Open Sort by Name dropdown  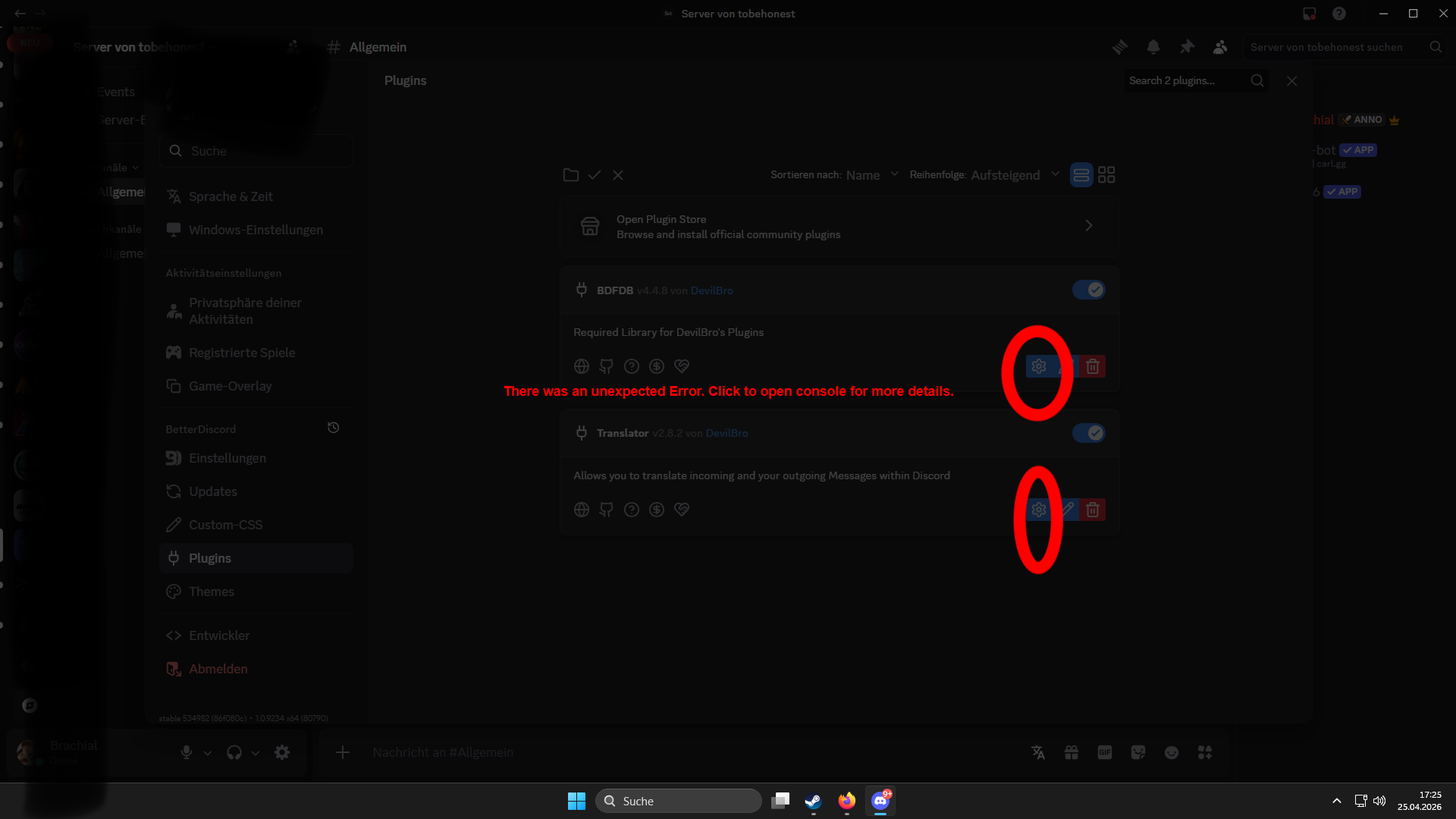pos(872,175)
